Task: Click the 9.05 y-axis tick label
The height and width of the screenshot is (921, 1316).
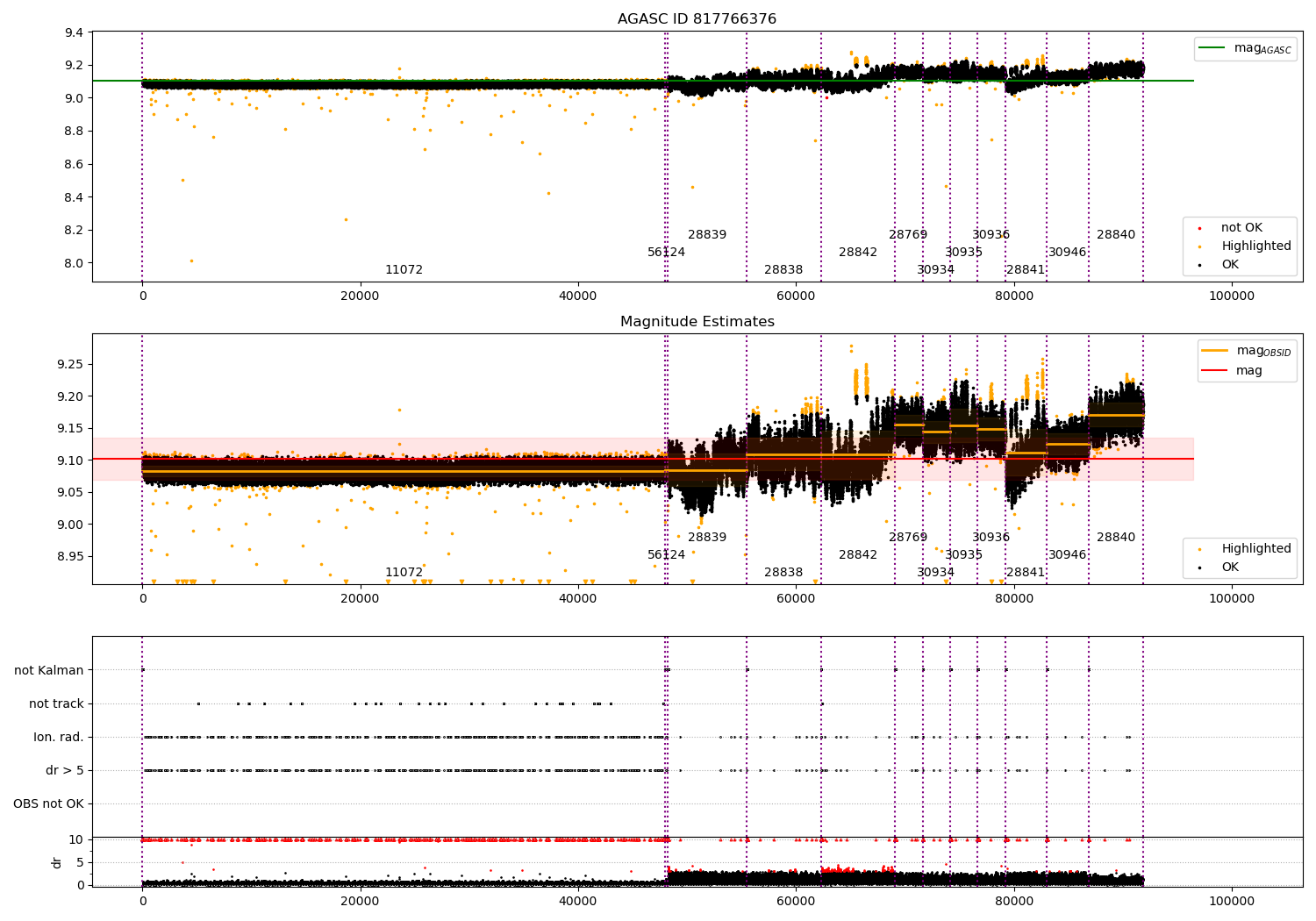Action: (x=71, y=493)
